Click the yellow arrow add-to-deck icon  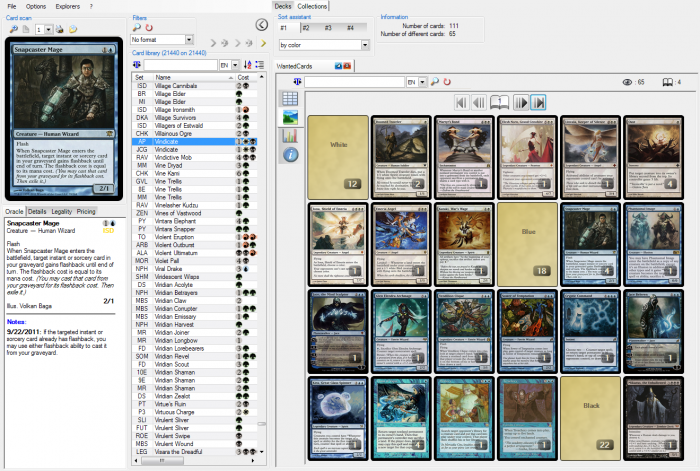[x=263, y=43]
